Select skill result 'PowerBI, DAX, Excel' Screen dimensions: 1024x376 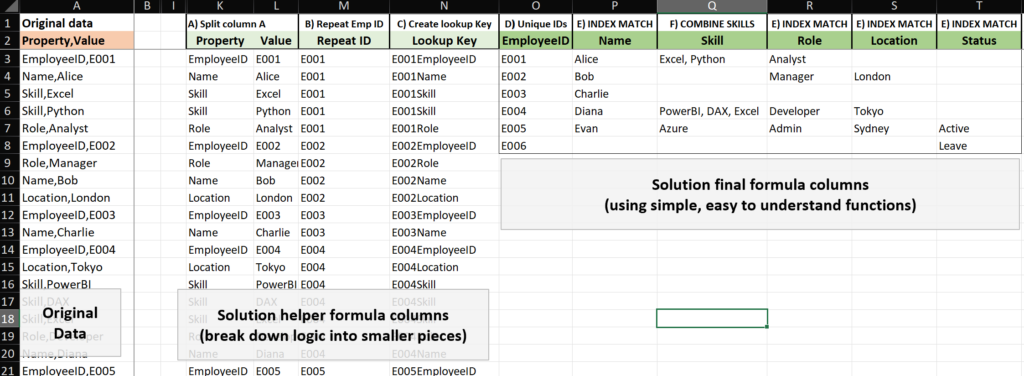pos(712,111)
